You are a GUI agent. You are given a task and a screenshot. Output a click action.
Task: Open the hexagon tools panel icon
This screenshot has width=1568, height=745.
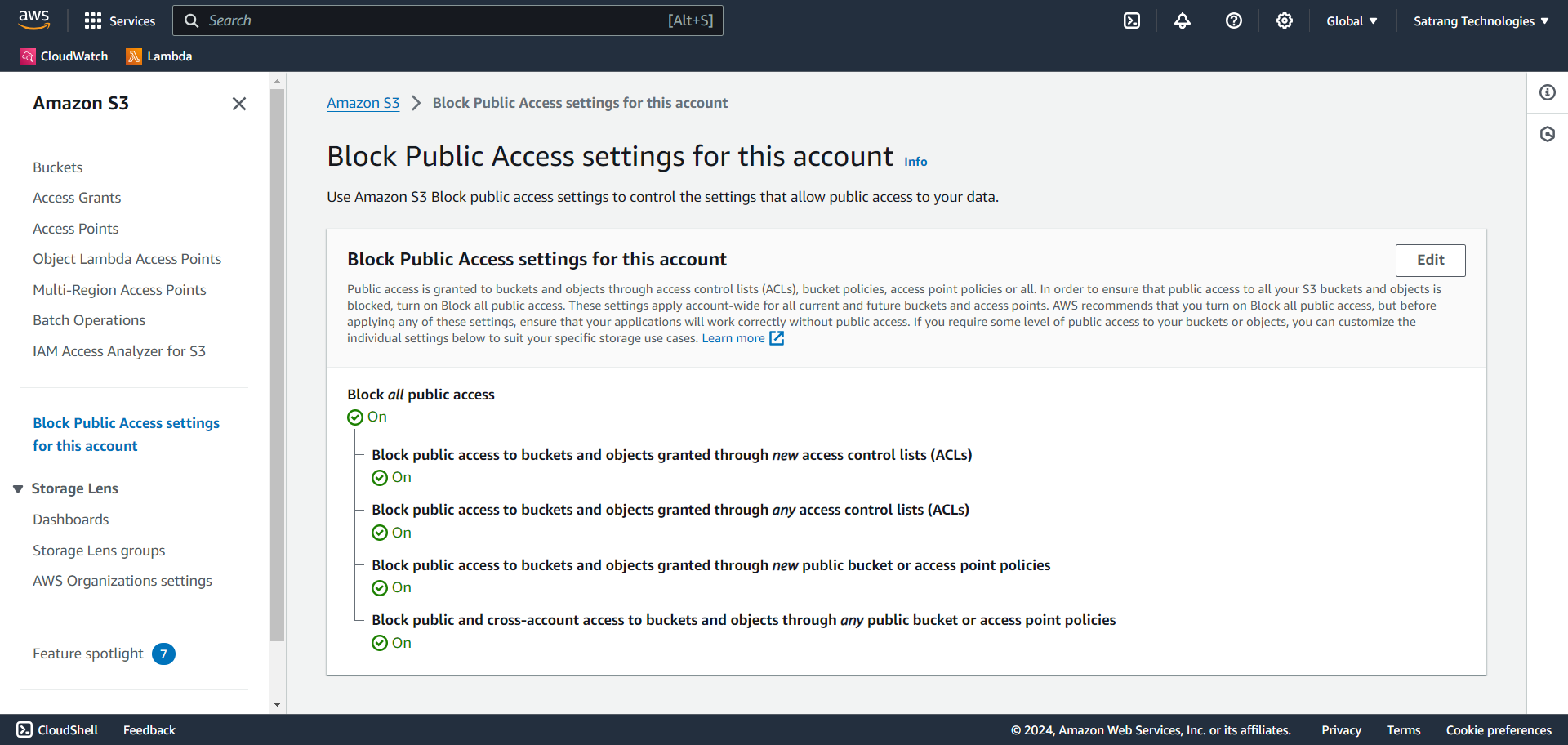point(1548,134)
